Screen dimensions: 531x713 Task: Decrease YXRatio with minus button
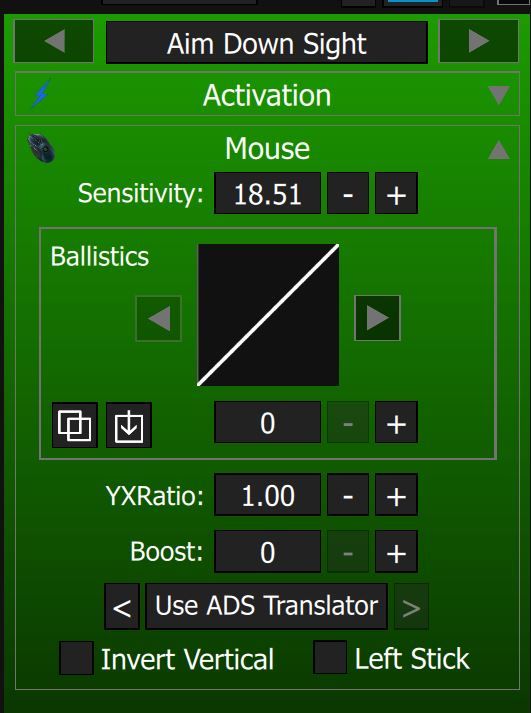click(x=348, y=495)
